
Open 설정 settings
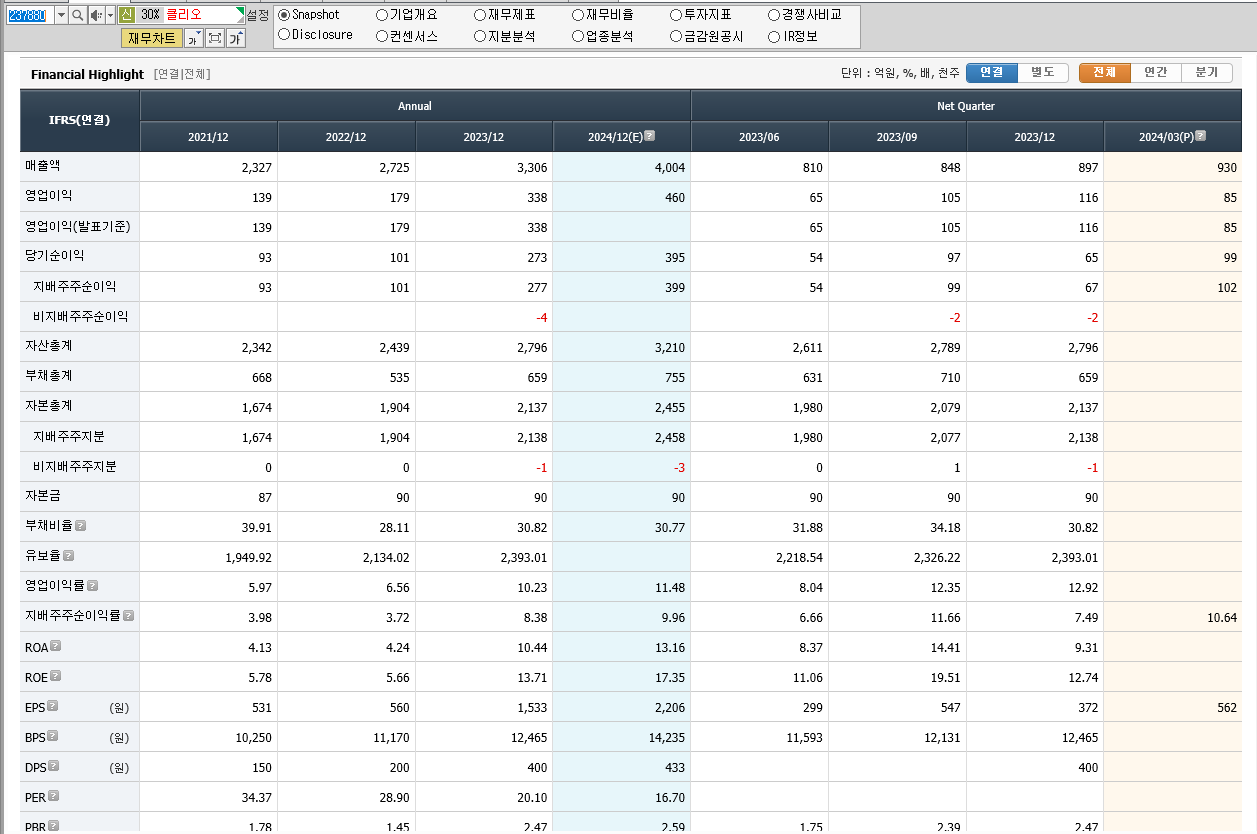[x=258, y=15]
